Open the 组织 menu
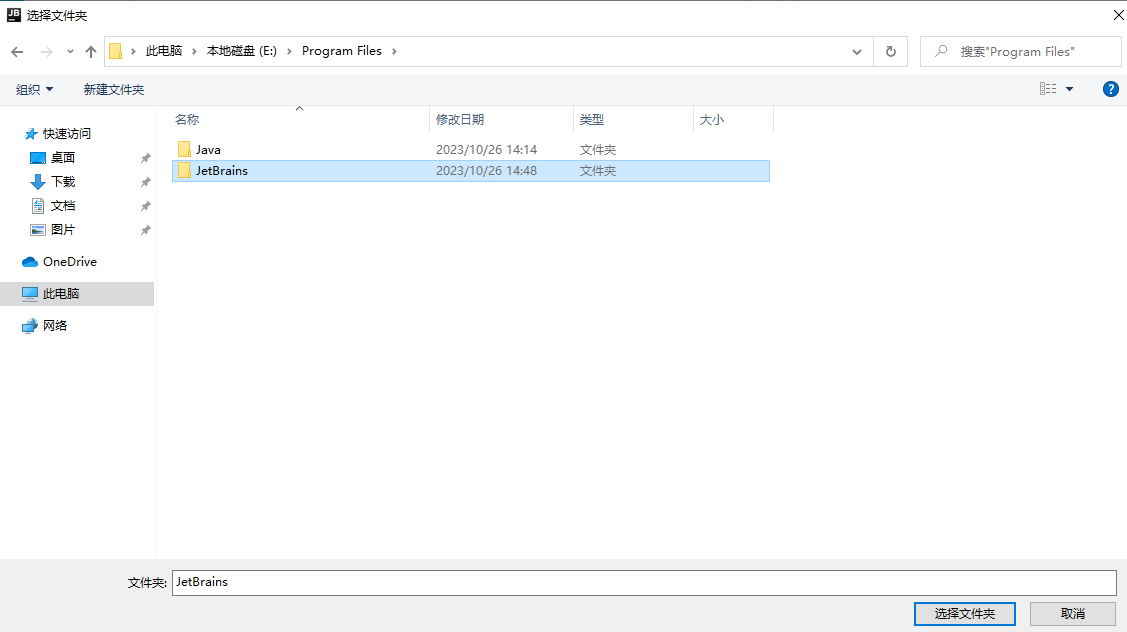 (x=35, y=90)
